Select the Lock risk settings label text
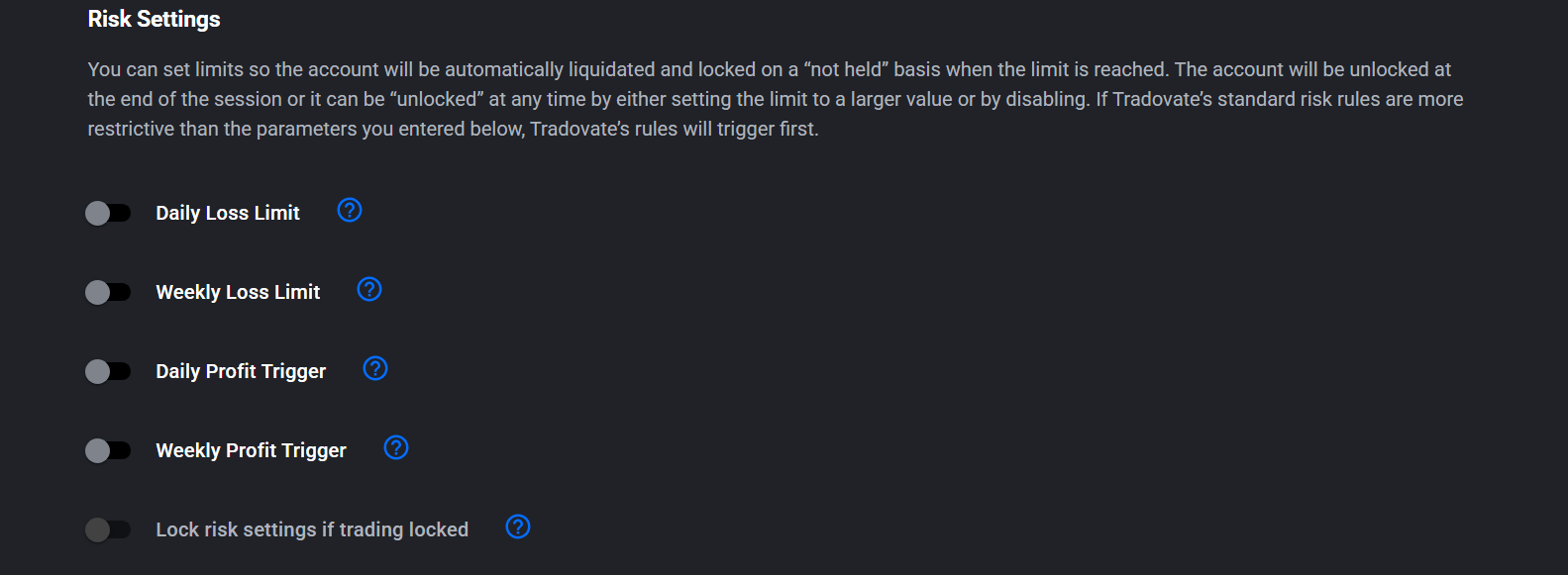Viewport: 1568px width, 575px height. (311, 528)
